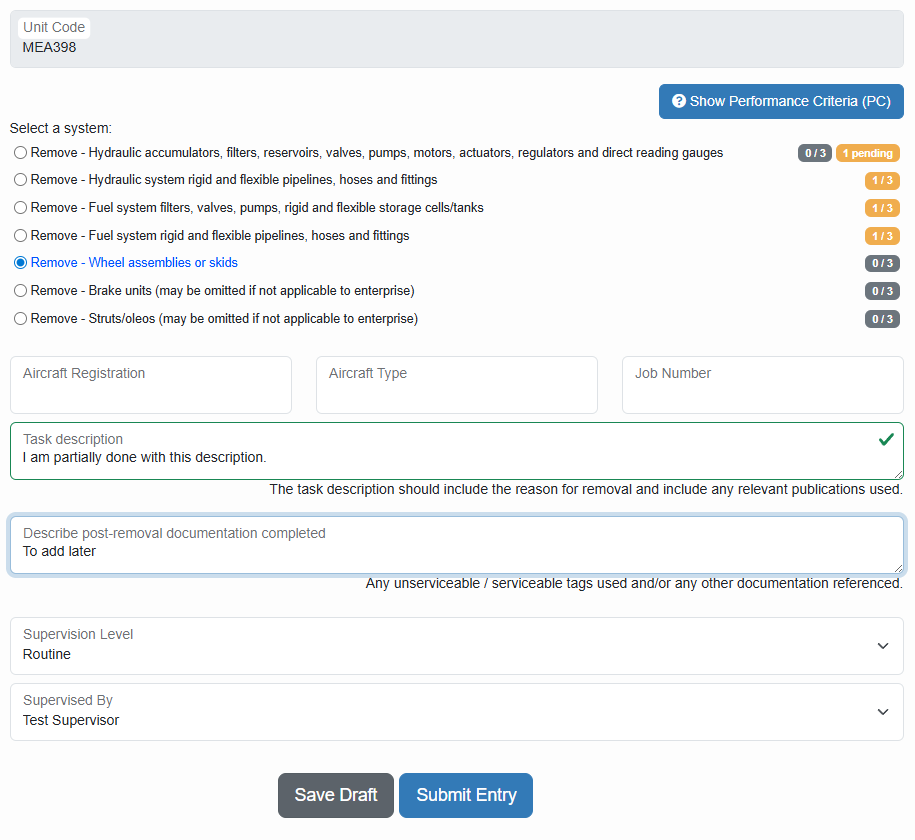
Task: Click the '0 / 3' badge beside Brake units
Action: click(x=881, y=290)
